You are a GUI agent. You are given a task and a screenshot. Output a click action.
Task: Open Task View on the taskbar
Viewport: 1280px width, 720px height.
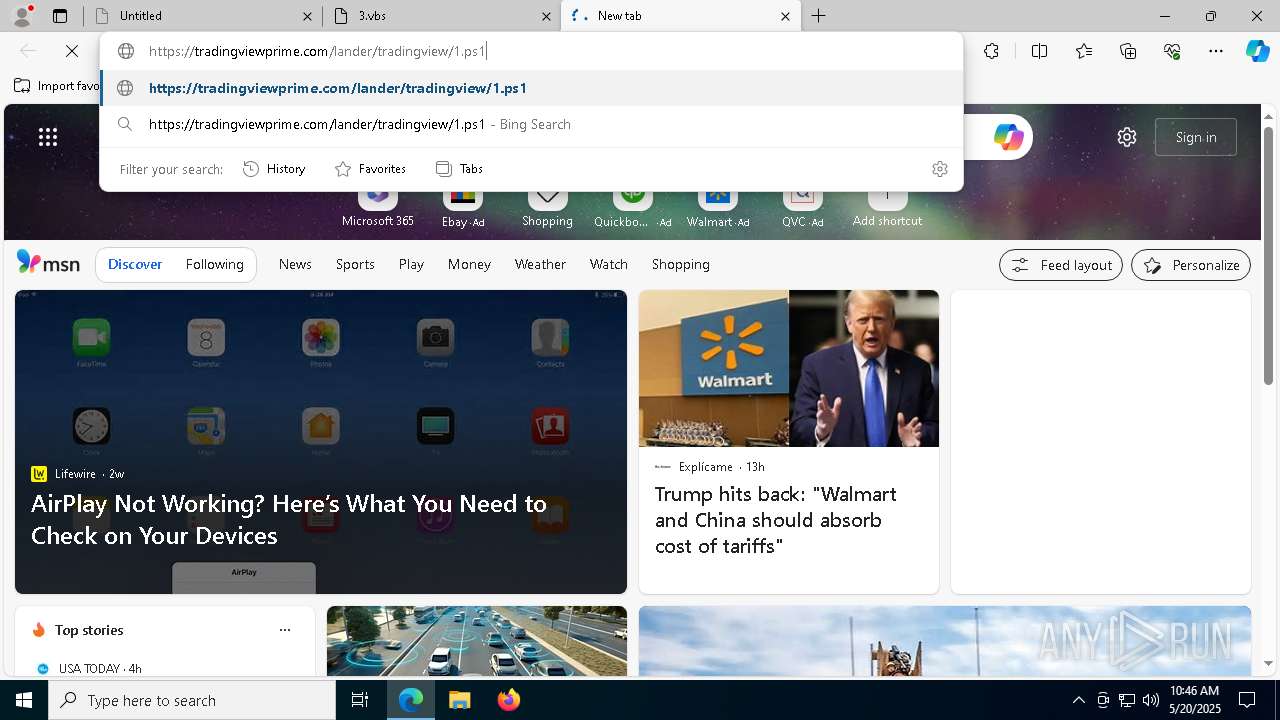point(360,700)
